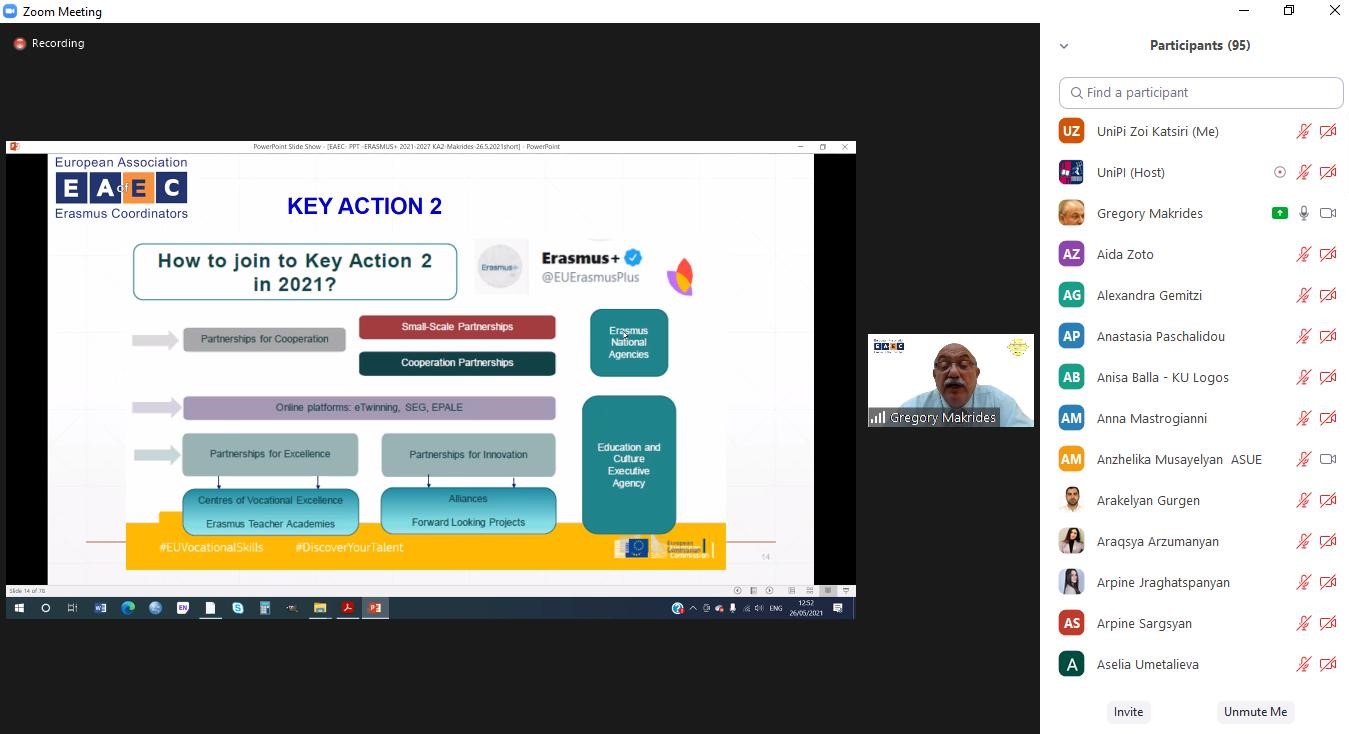Click the muted microphone icon for Aselia Umetalieva
1349x734 pixels.
coord(1304,664)
